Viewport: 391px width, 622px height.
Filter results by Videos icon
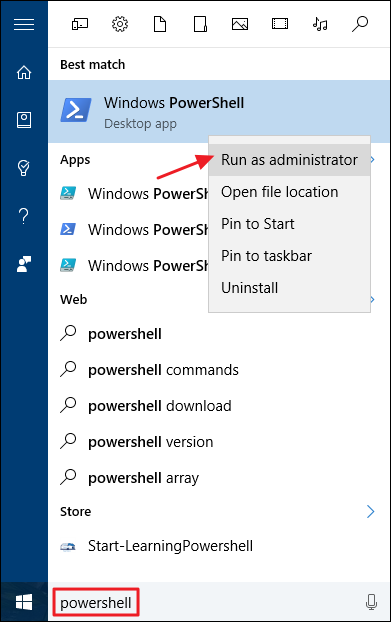(280, 25)
